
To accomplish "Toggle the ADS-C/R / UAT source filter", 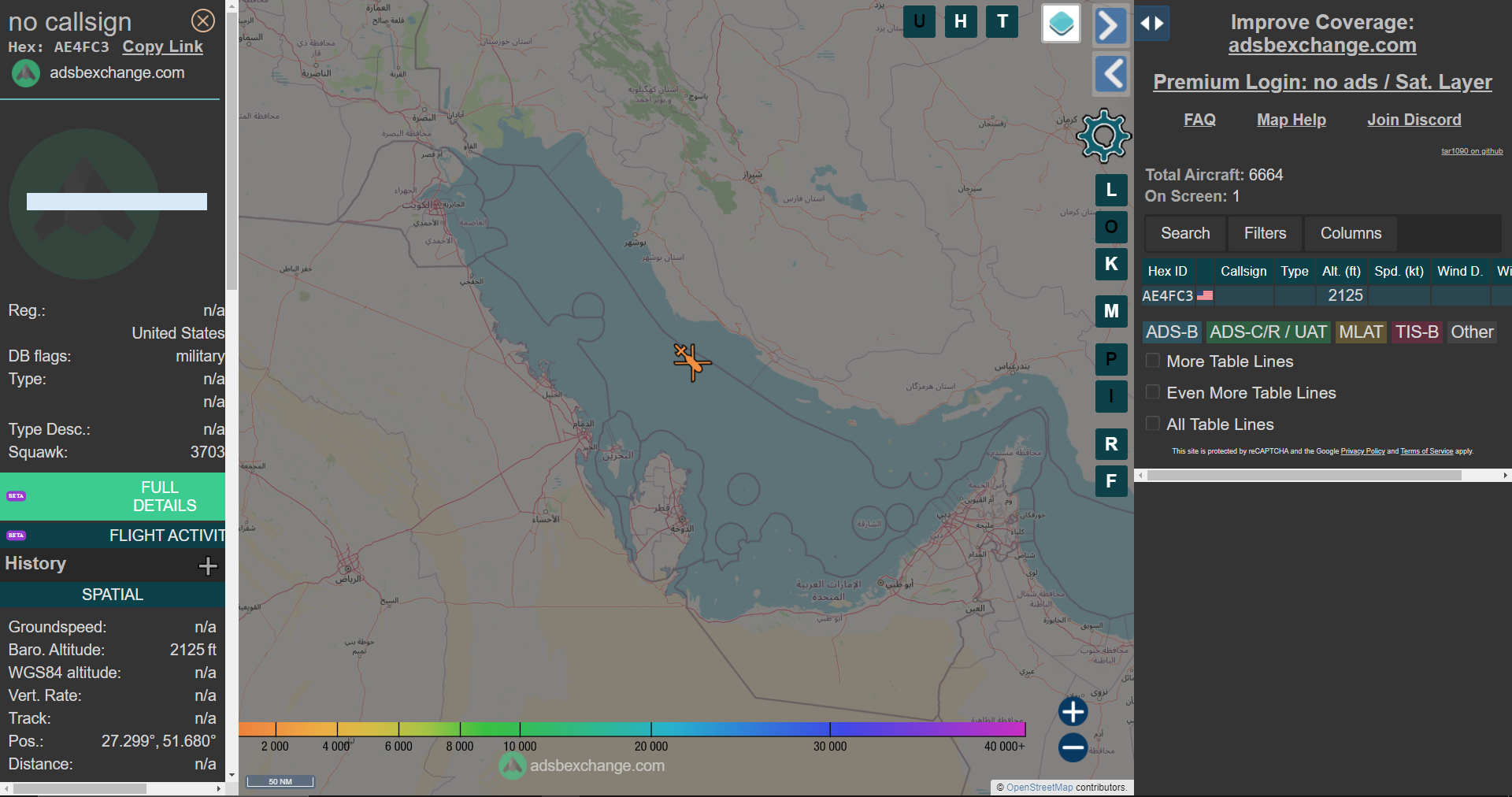I will pos(1268,332).
